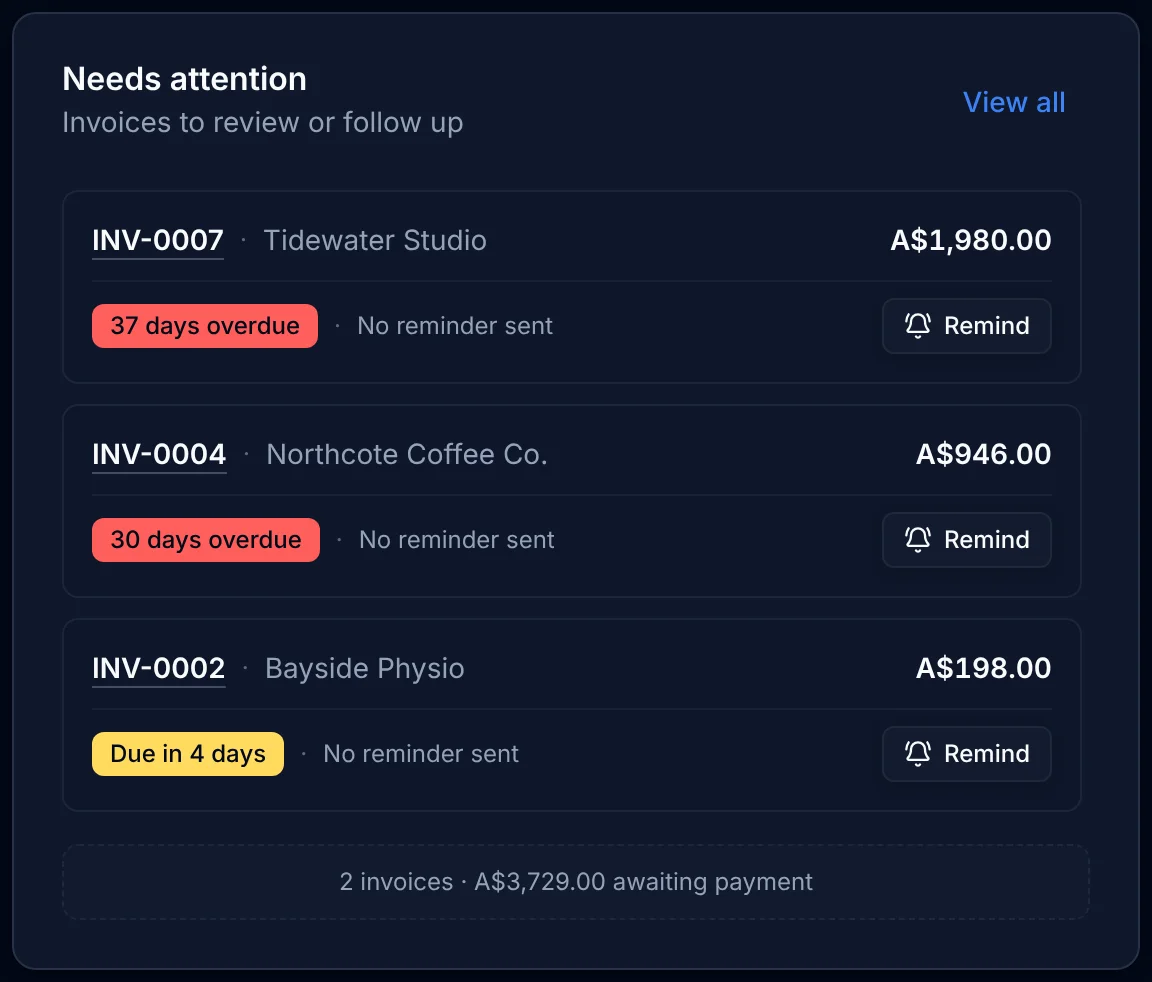Click the Due in 4 days badge

pyautogui.click(x=188, y=753)
